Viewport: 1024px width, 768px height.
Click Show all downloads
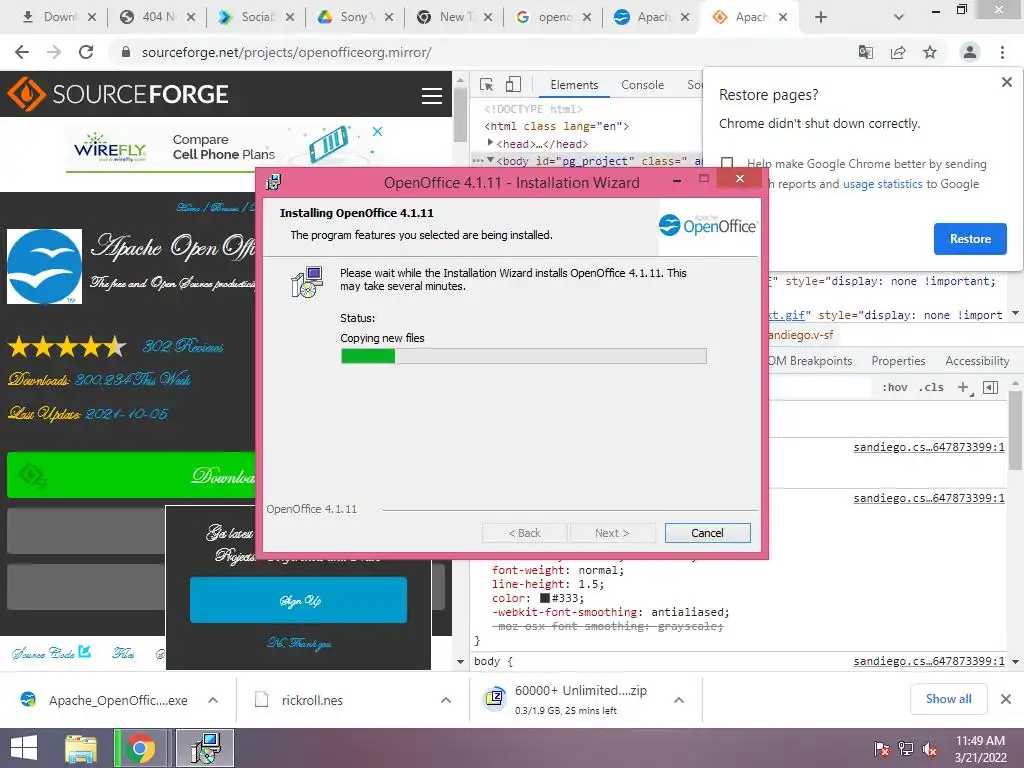point(948,699)
